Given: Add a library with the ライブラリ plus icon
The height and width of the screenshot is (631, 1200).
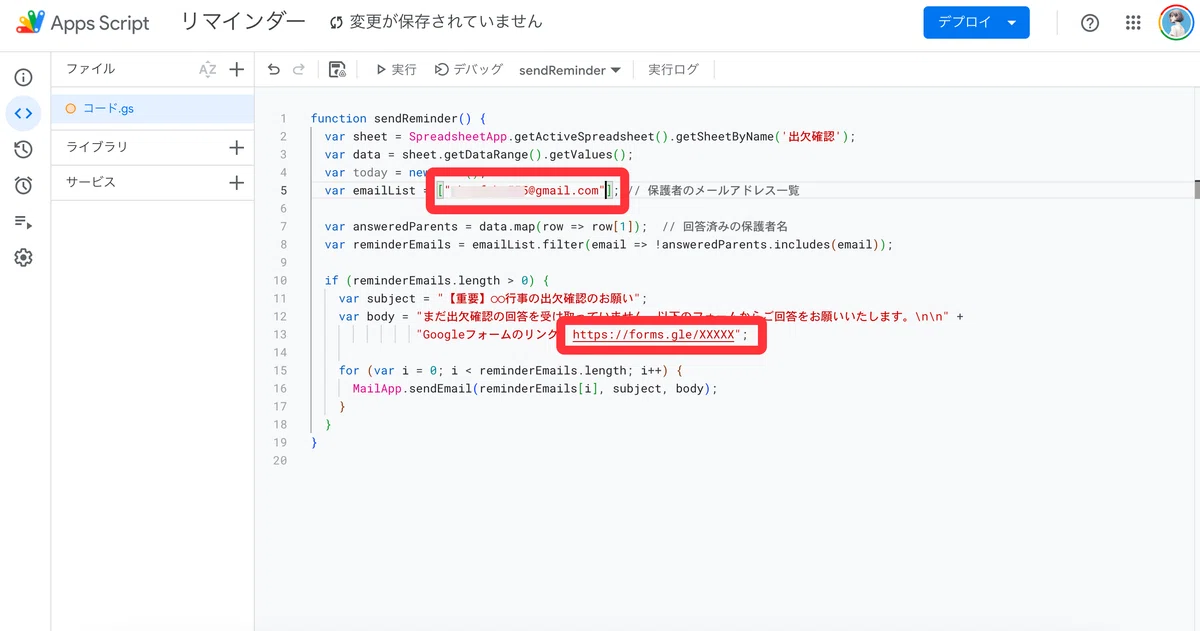Looking at the screenshot, I should coord(237,147).
